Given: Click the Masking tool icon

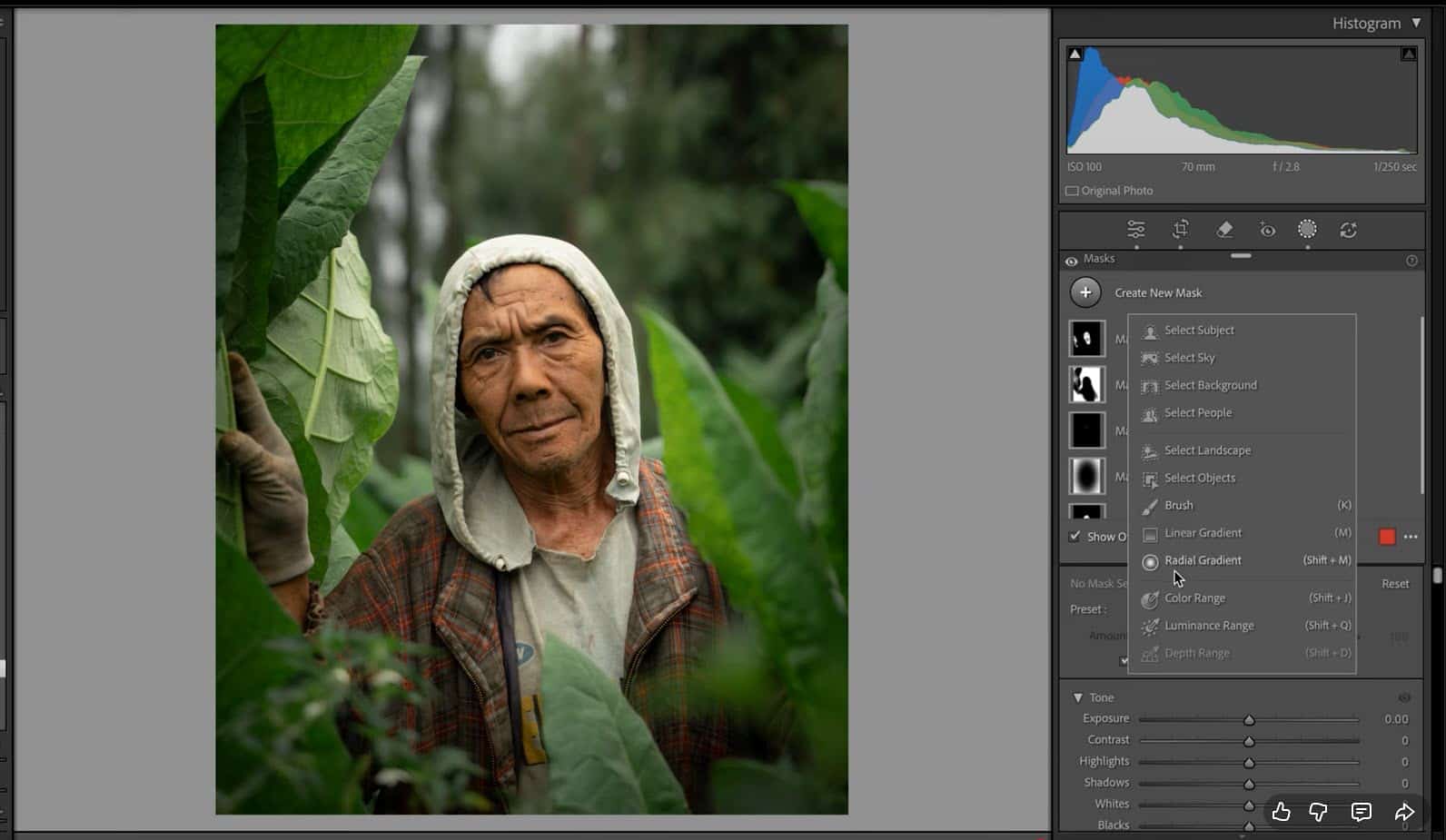Looking at the screenshot, I should pyautogui.click(x=1307, y=230).
